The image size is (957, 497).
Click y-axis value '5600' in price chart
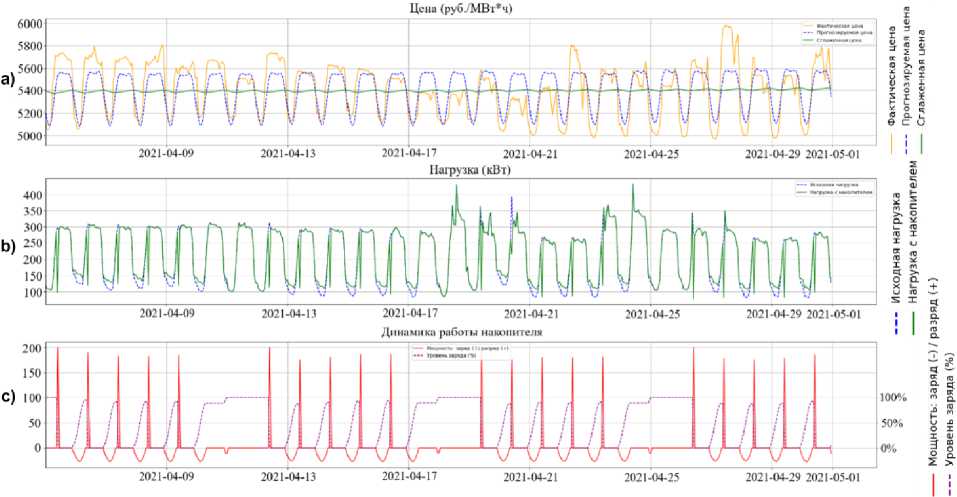click(31, 68)
